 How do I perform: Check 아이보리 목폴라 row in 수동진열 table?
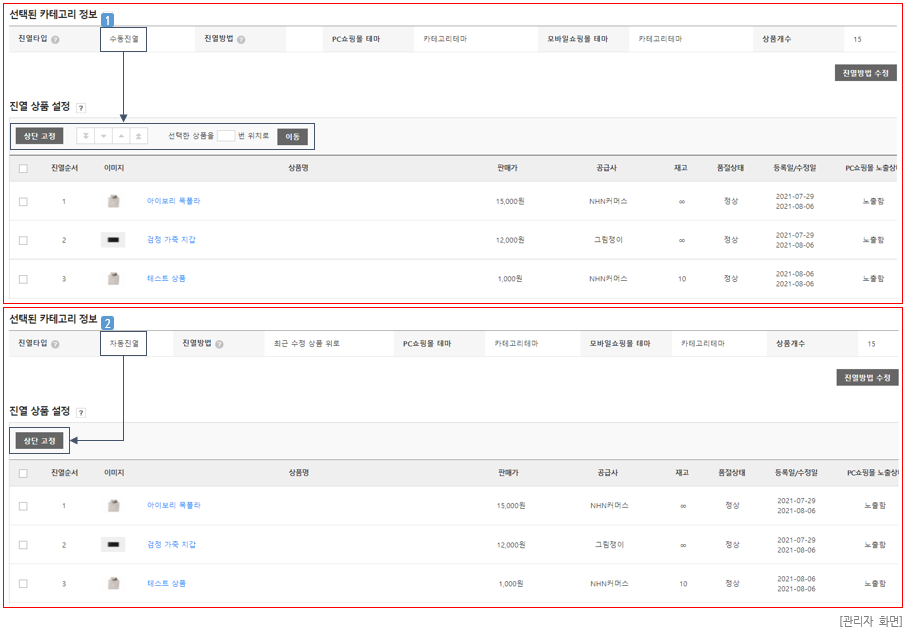click(23, 201)
